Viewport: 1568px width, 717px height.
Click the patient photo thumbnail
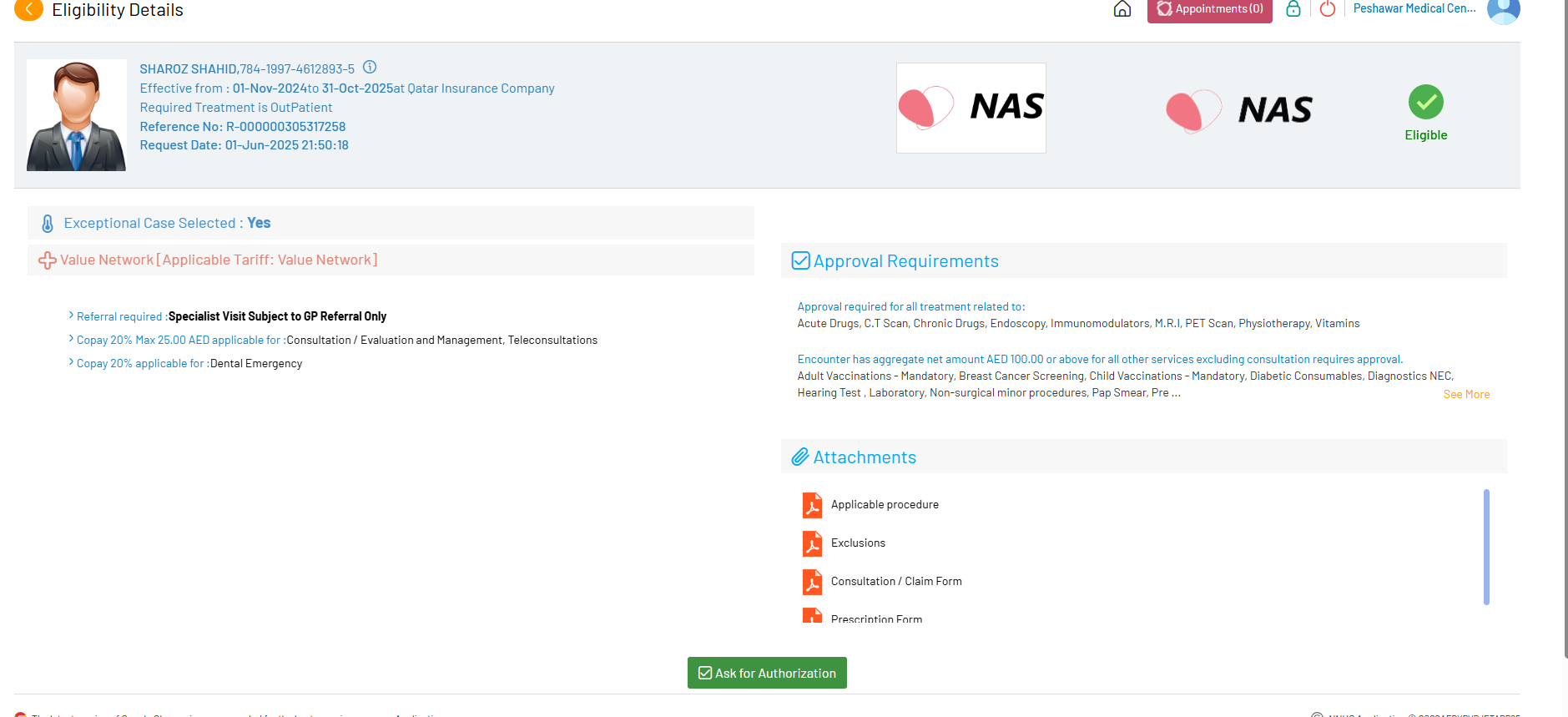pyautogui.click(x=77, y=115)
